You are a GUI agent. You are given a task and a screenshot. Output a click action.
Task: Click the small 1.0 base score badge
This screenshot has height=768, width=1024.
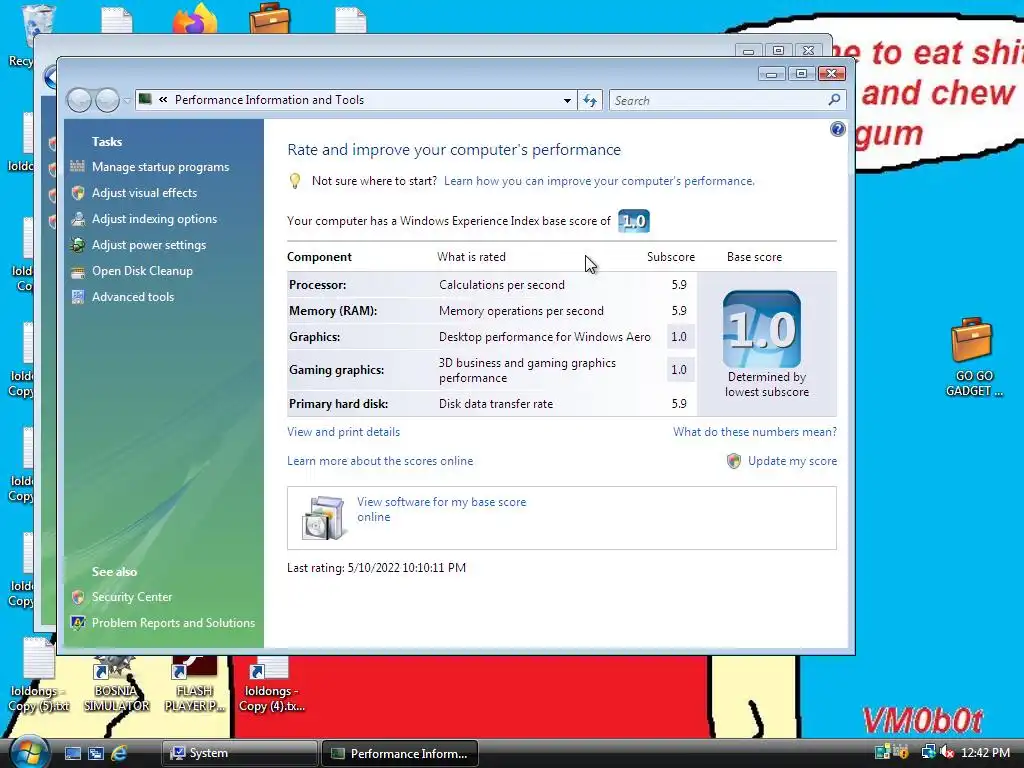(633, 221)
